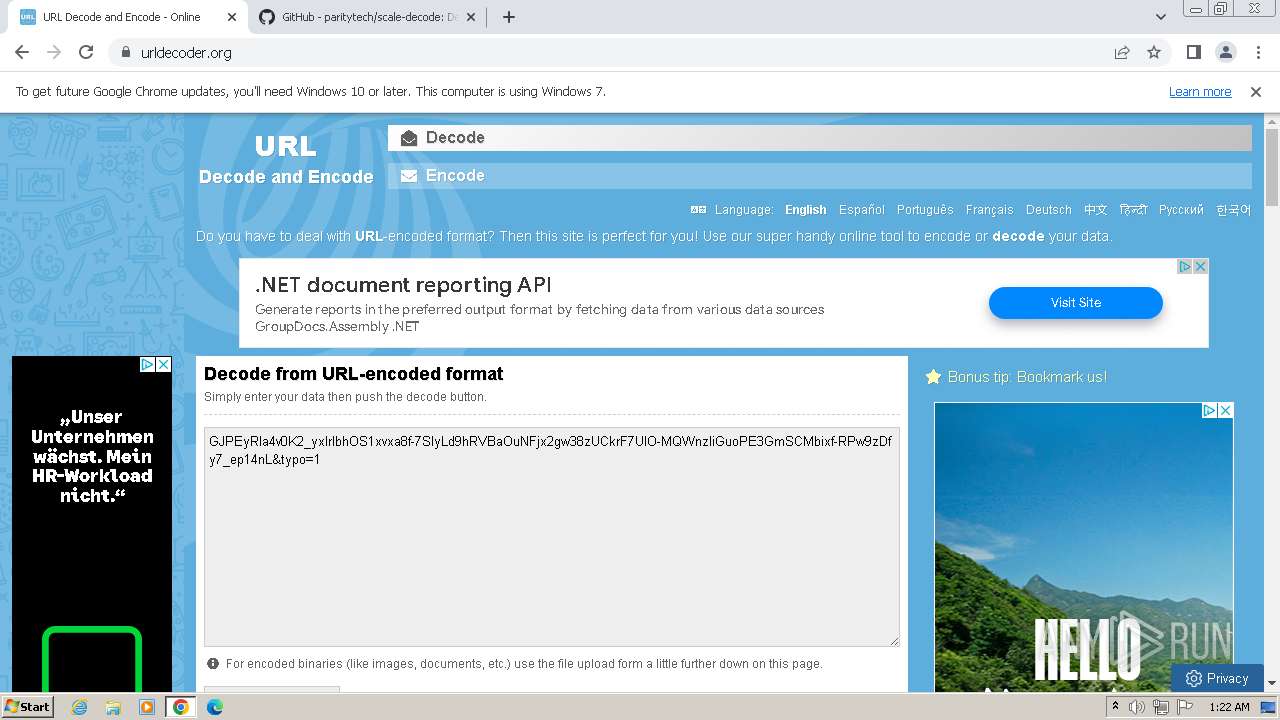Viewport: 1280px width, 720px height.
Task: Open the browser side panel
Action: point(1193,52)
